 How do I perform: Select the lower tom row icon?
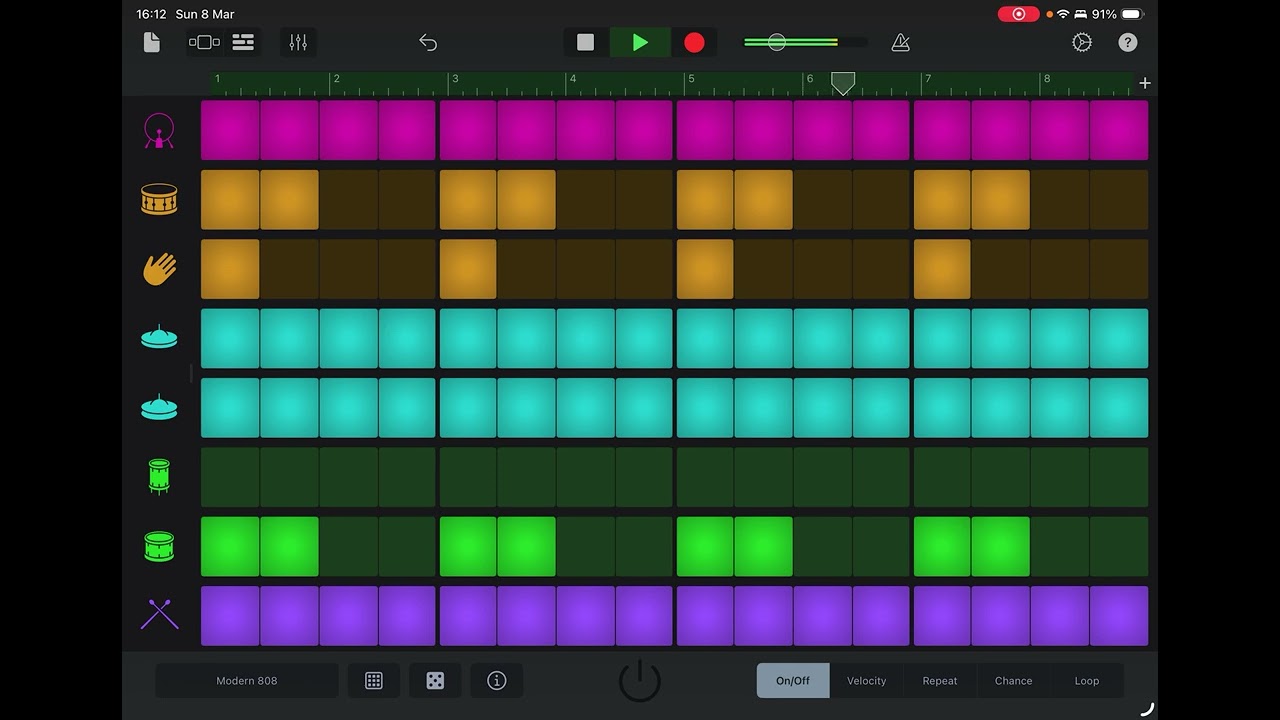click(x=159, y=546)
